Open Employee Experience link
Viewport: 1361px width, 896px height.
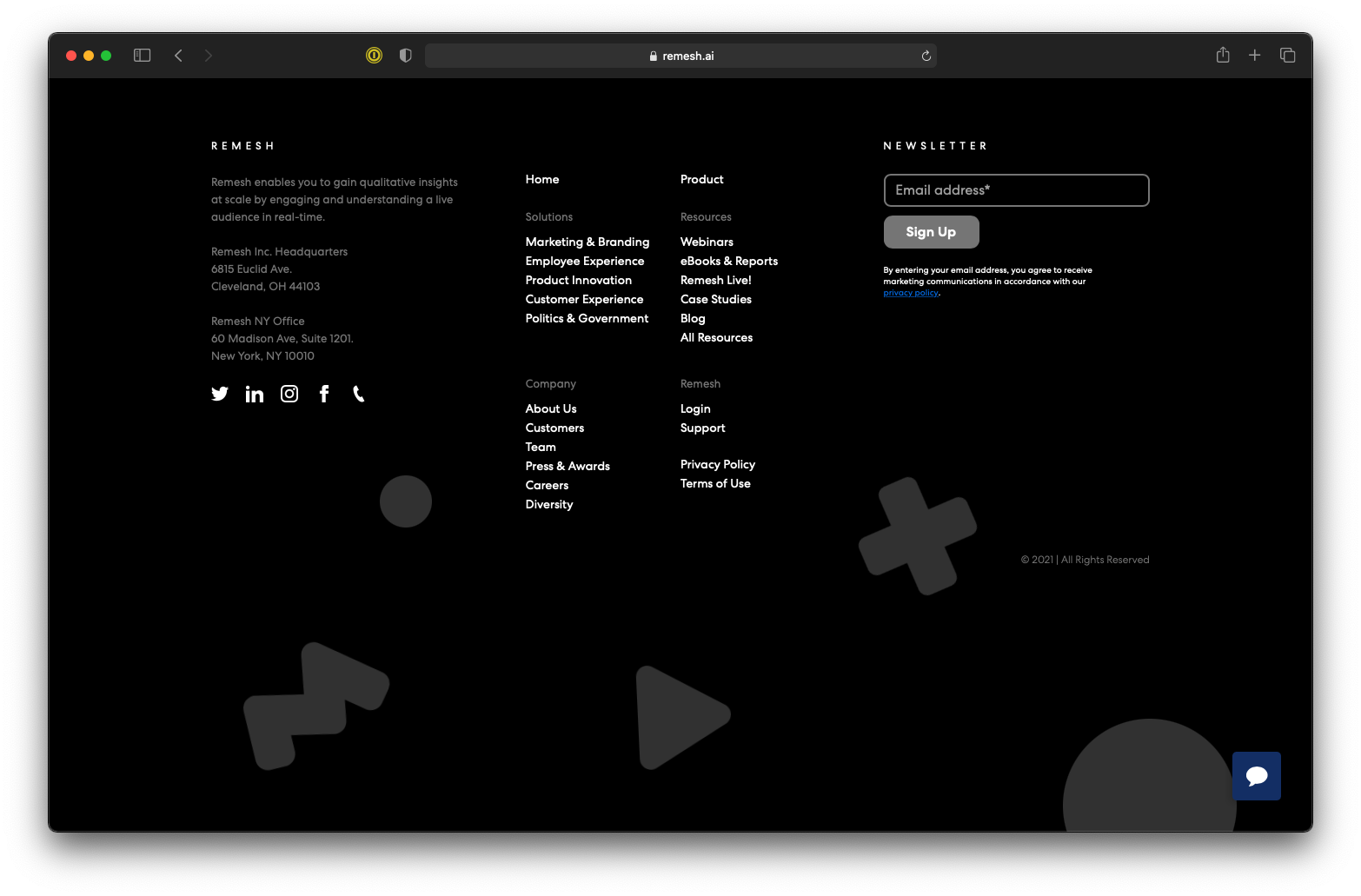pos(585,262)
